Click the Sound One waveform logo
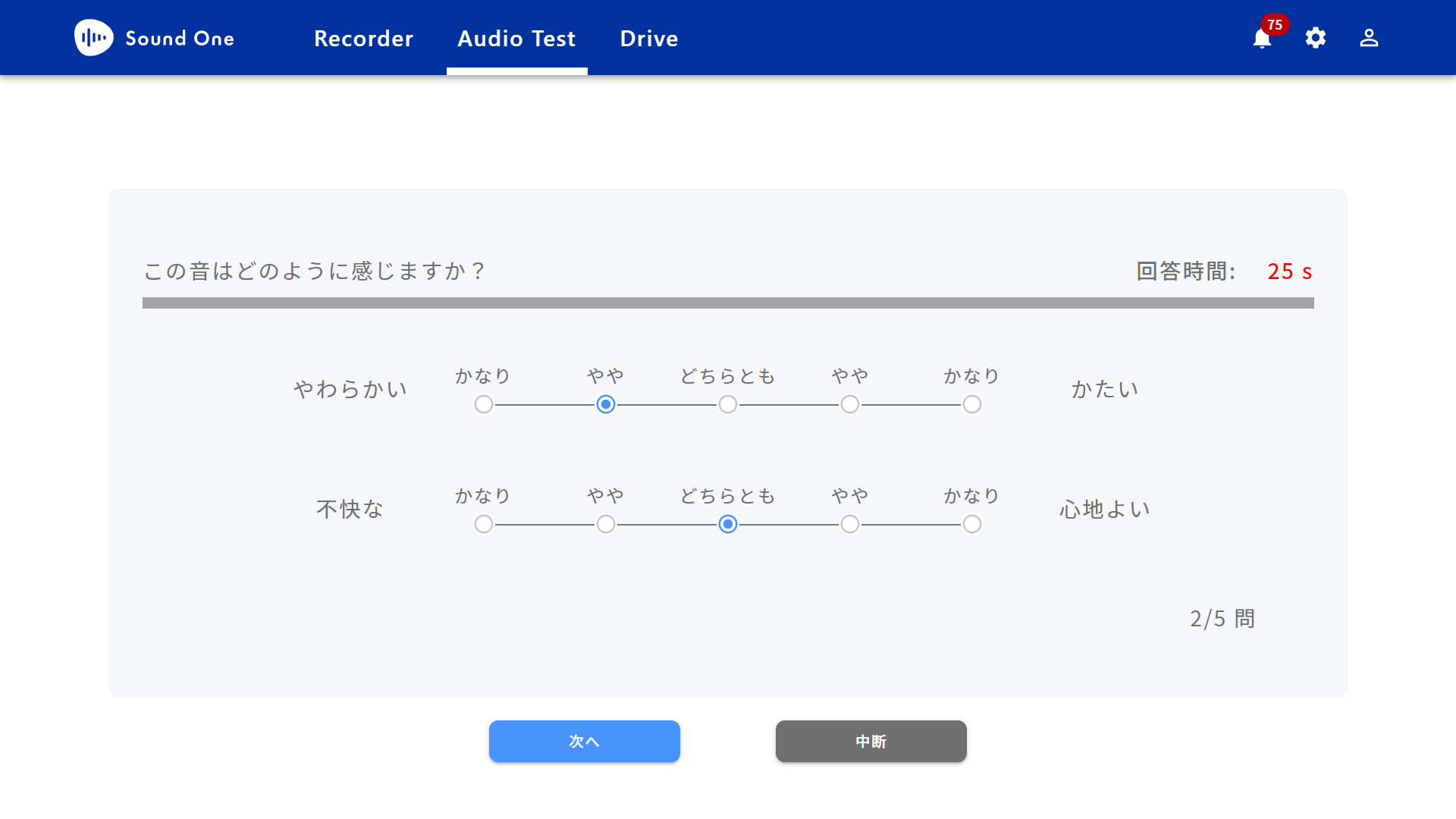 click(x=94, y=38)
